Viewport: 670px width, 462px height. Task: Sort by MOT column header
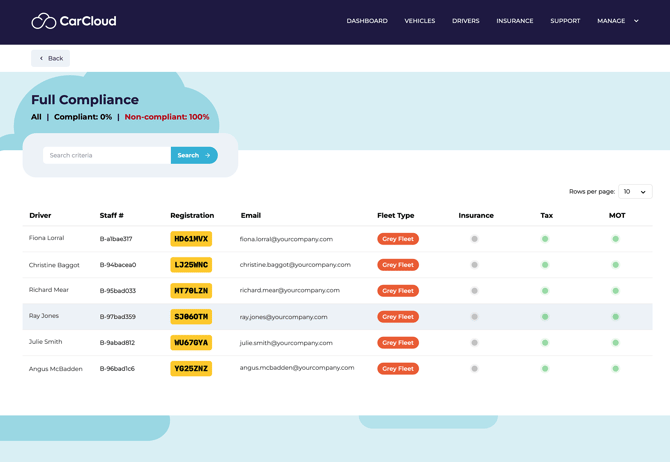(617, 215)
